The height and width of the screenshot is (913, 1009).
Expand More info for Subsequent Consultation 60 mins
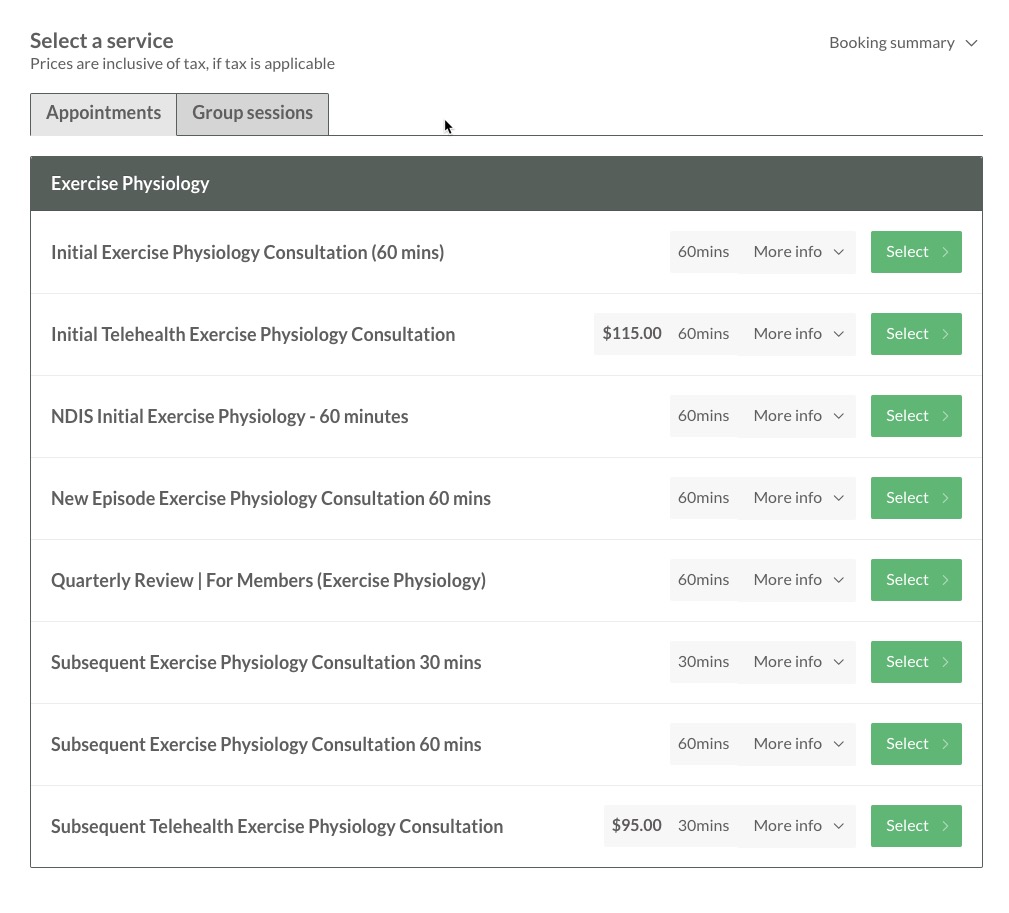point(798,744)
